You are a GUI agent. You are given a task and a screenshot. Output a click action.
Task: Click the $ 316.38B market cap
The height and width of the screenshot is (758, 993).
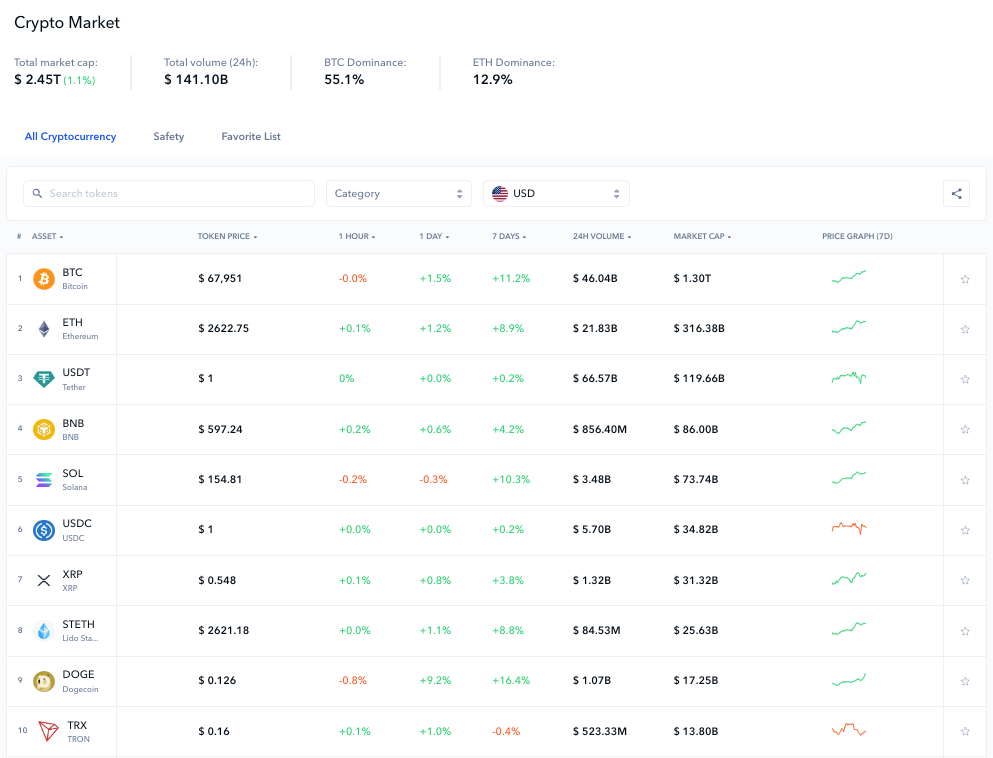tap(699, 329)
